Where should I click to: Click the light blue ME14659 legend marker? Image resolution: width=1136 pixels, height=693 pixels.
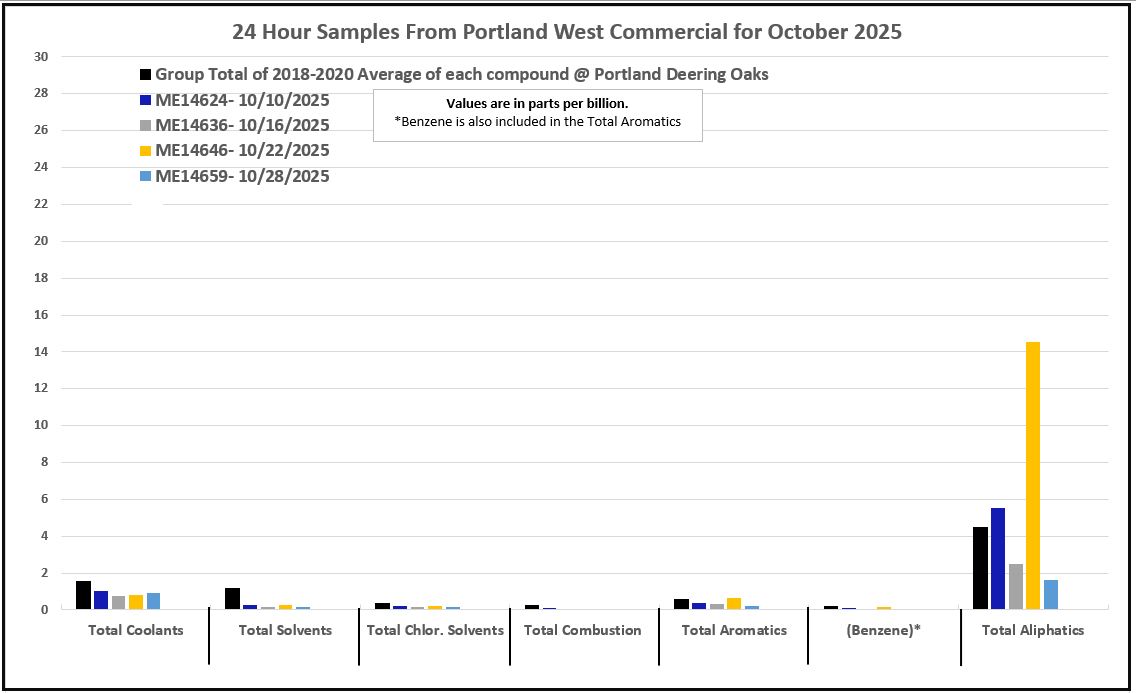point(146,177)
